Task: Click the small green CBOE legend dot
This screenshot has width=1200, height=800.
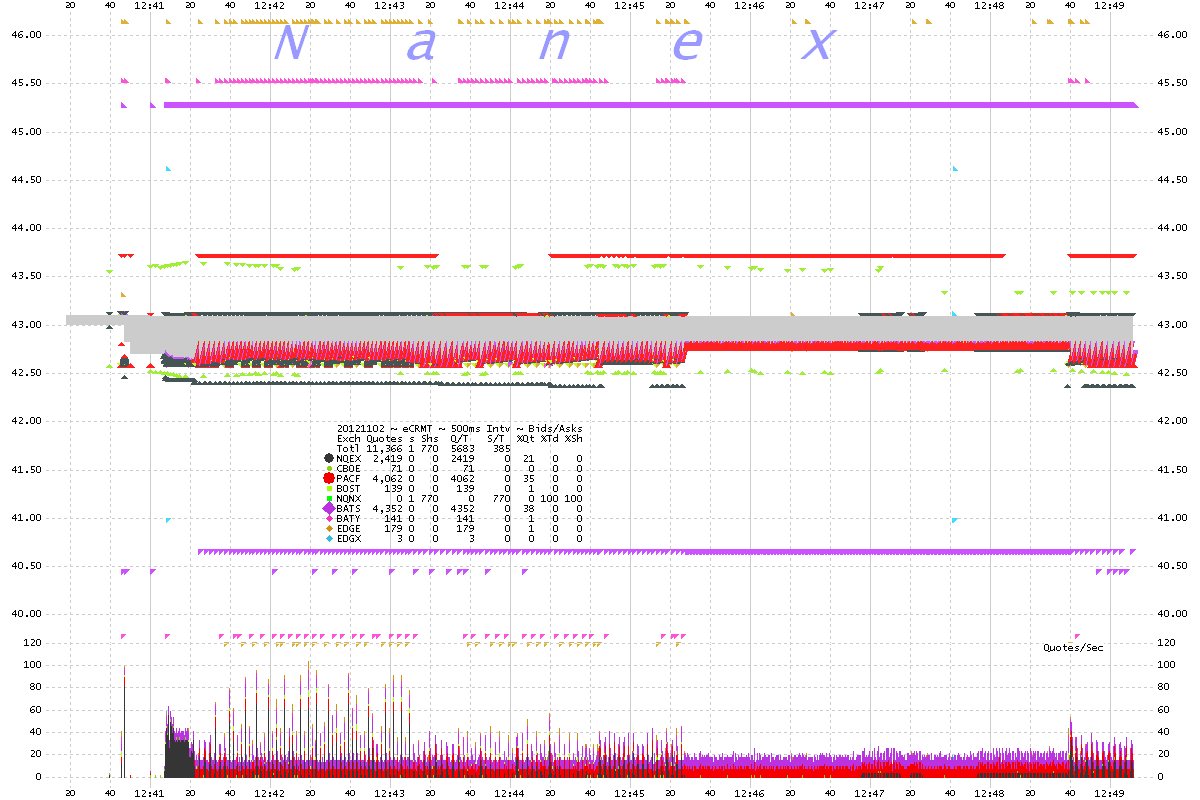Action: pyautogui.click(x=329, y=468)
